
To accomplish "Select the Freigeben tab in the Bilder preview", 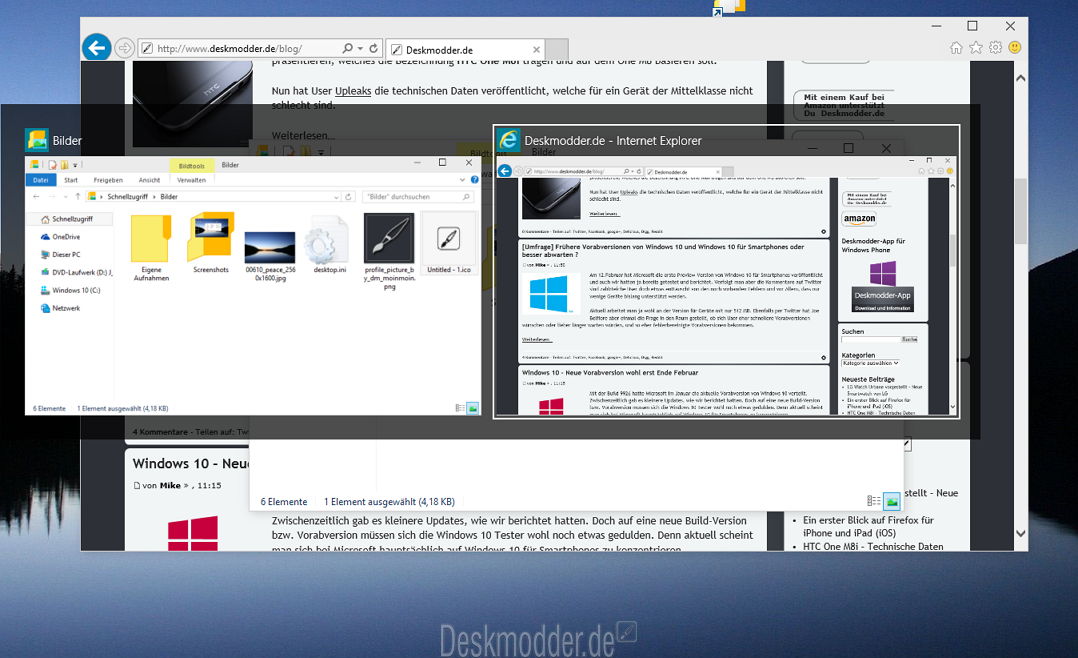I will coord(108,180).
